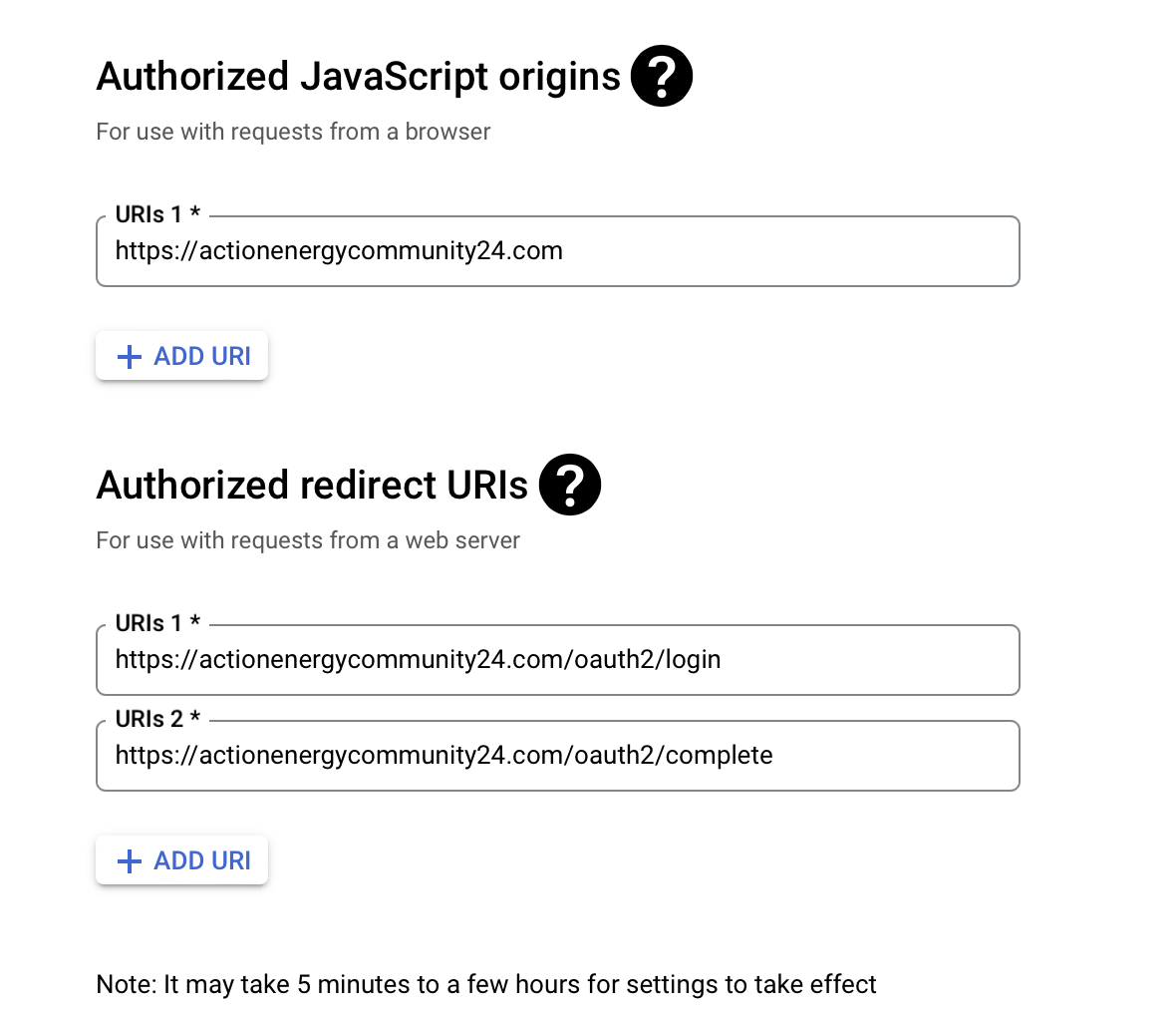Click the "Authorized JavaScript origins" heading
Screen dimensions: 1176x1009
(359, 77)
